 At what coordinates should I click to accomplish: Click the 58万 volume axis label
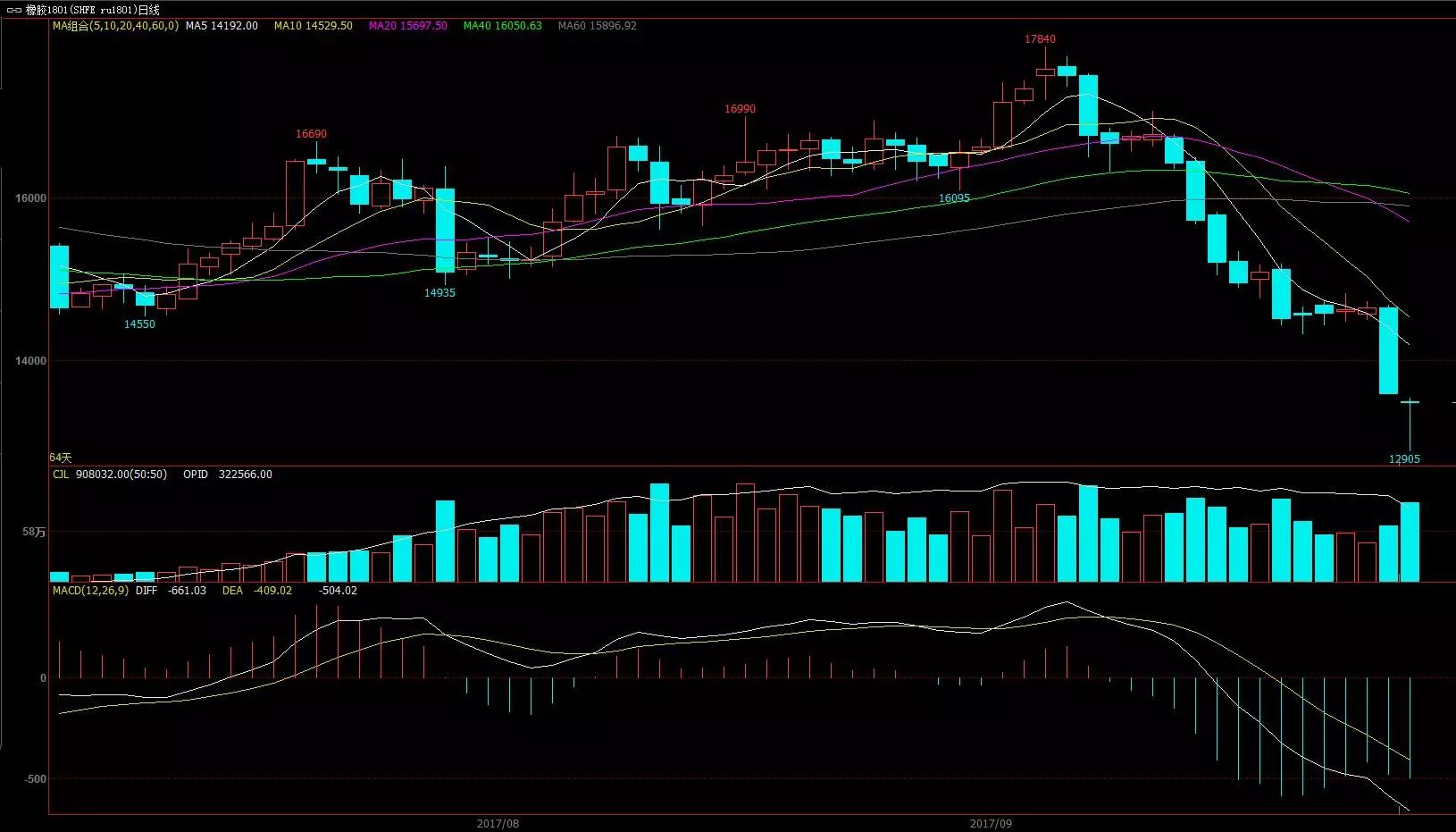point(34,533)
